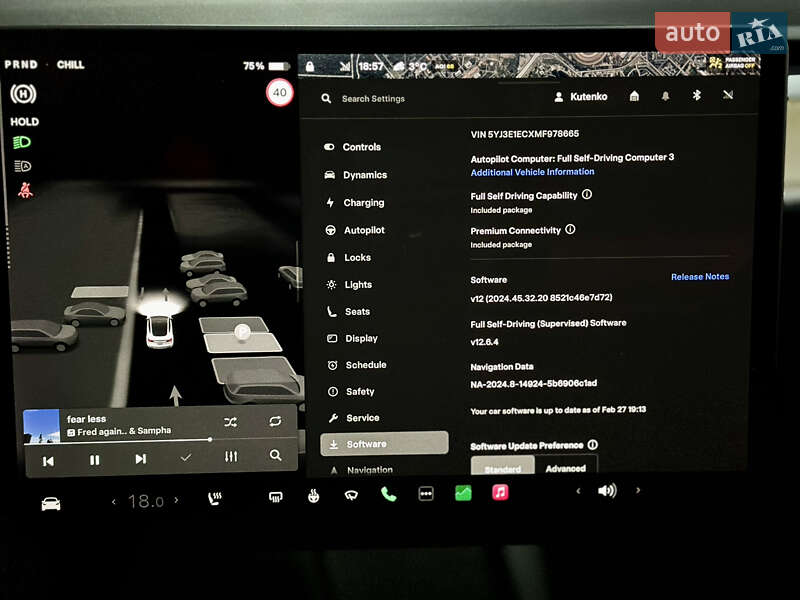Open the Dynamics settings menu
Image resolution: width=800 pixels, height=600 pixels.
[x=356, y=175]
